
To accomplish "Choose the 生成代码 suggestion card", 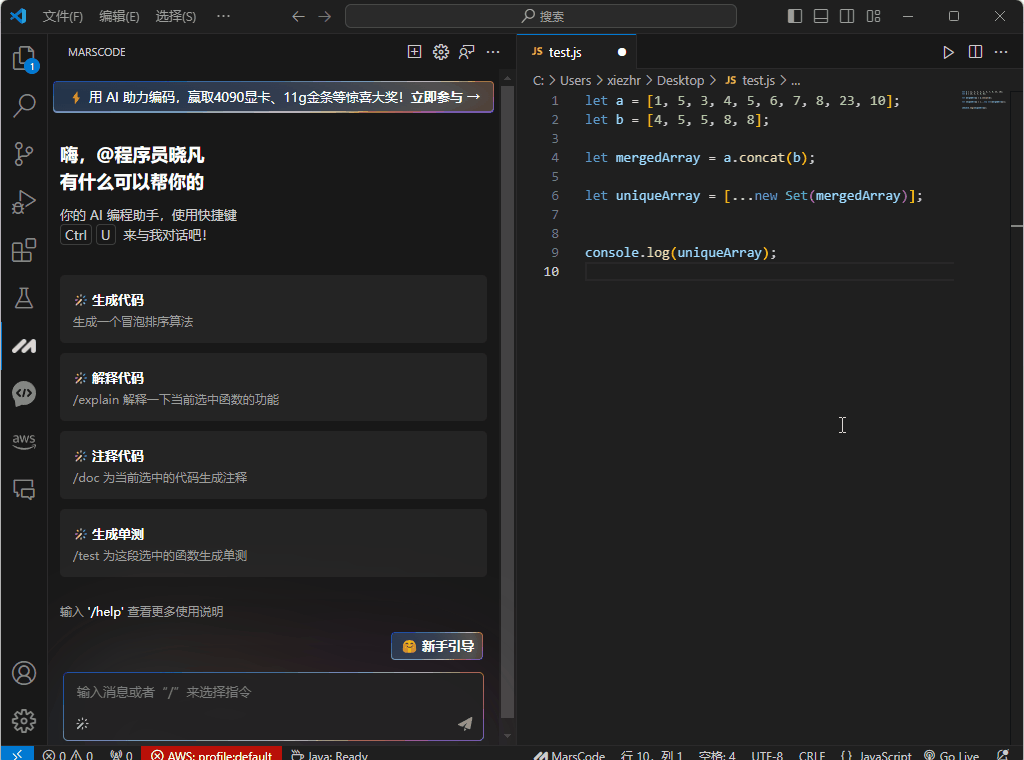I will pos(274,309).
